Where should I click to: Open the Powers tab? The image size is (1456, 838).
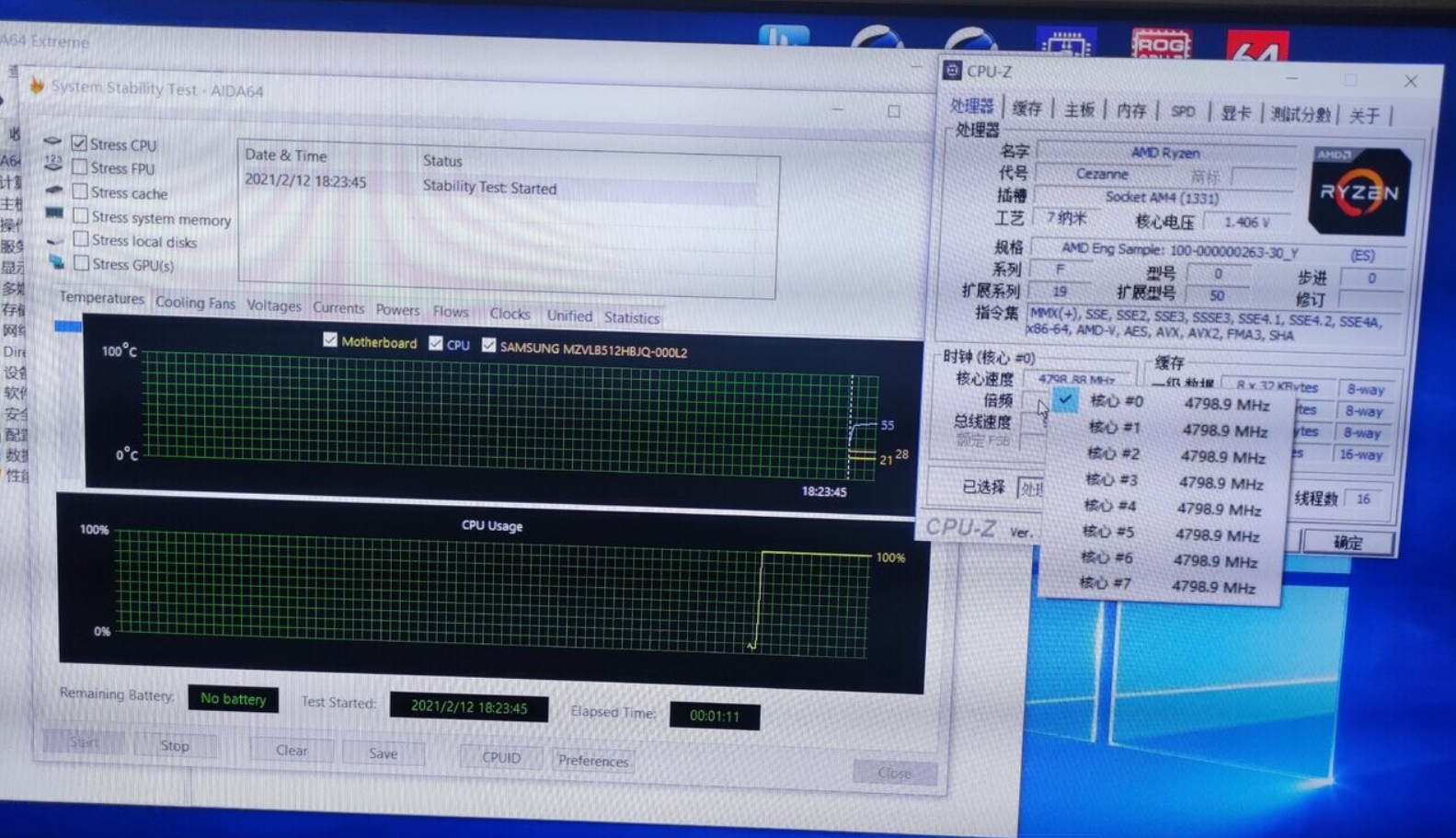[x=397, y=310]
